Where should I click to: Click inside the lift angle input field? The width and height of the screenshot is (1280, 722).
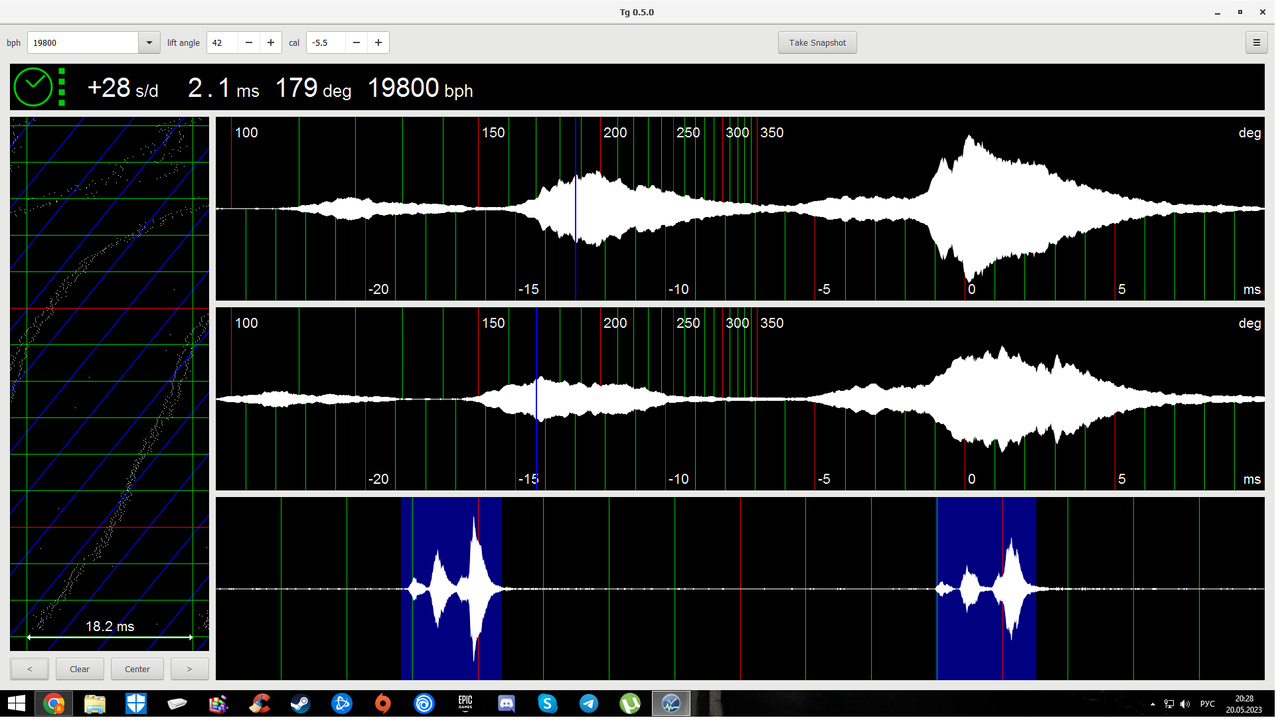(x=222, y=43)
